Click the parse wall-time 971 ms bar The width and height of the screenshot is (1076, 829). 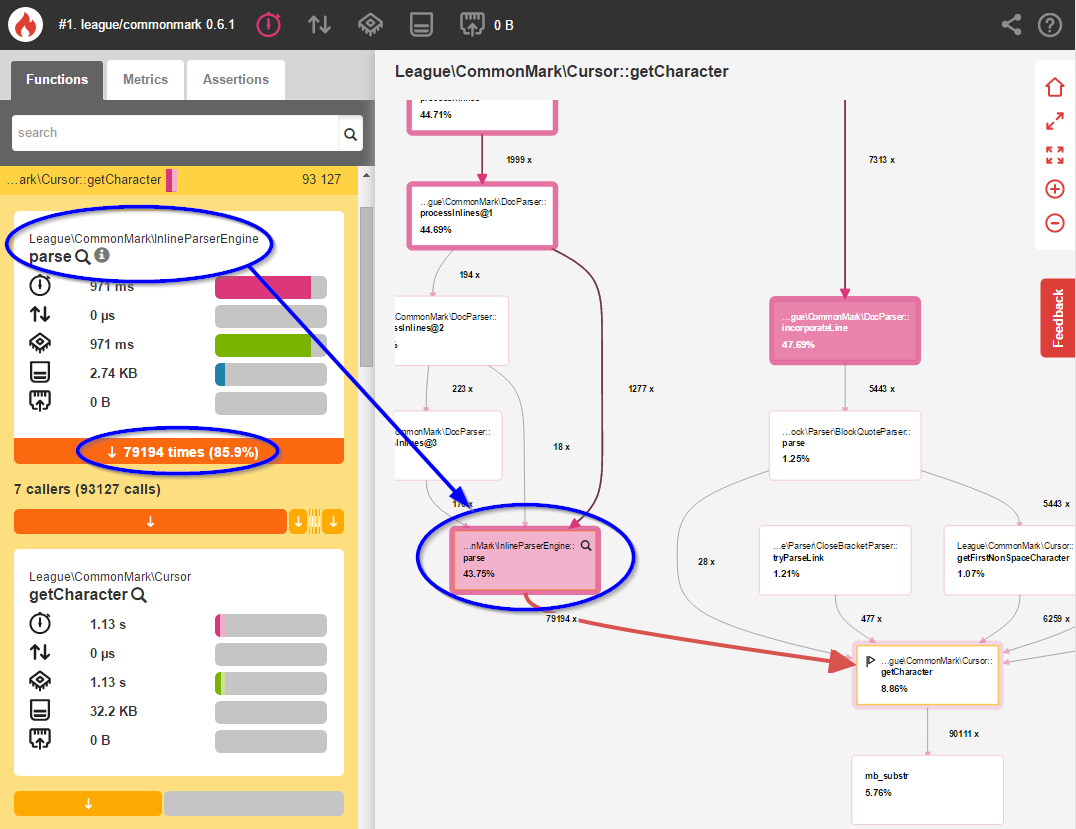click(x=270, y=287)
